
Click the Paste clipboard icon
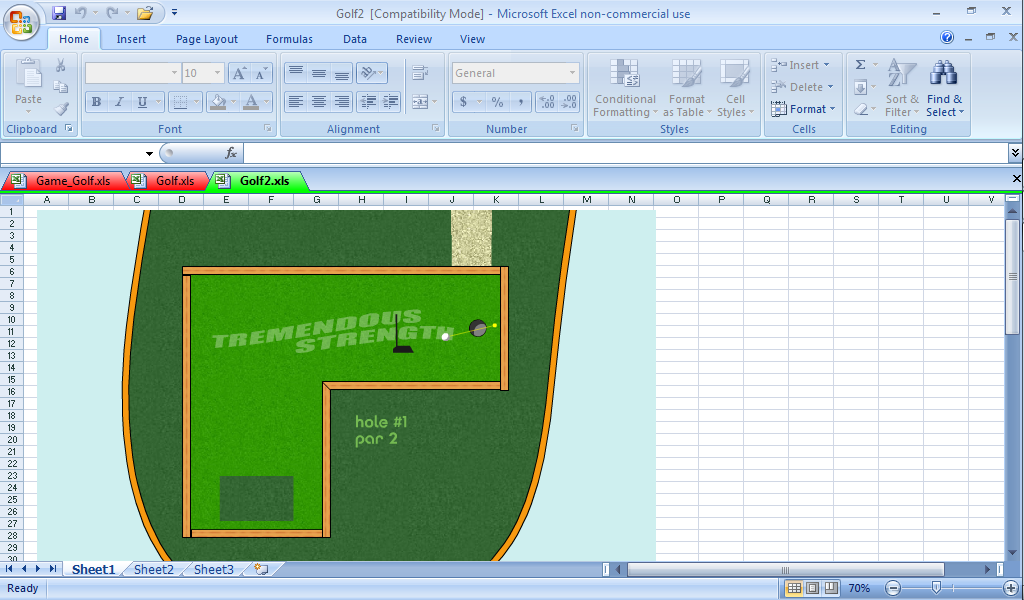point(29,76)
